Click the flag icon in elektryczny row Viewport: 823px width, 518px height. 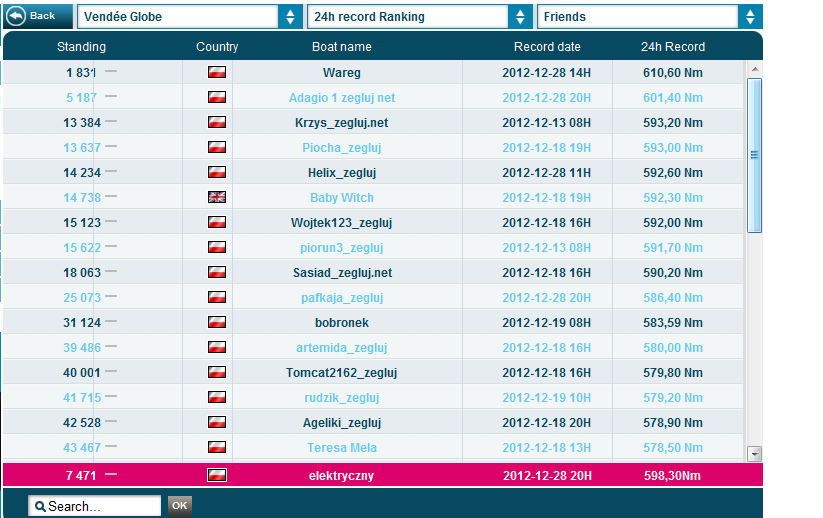[217, 475]
